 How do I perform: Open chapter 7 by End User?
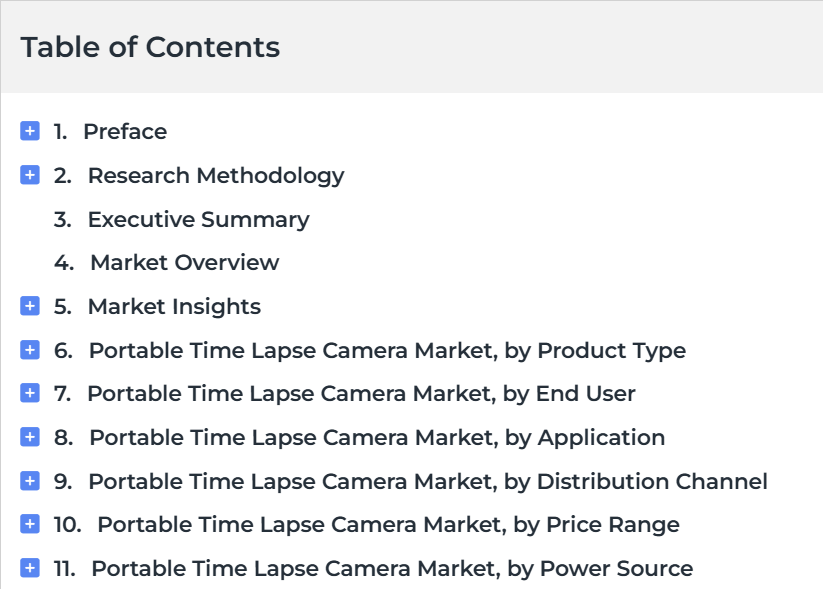point(361,394)
